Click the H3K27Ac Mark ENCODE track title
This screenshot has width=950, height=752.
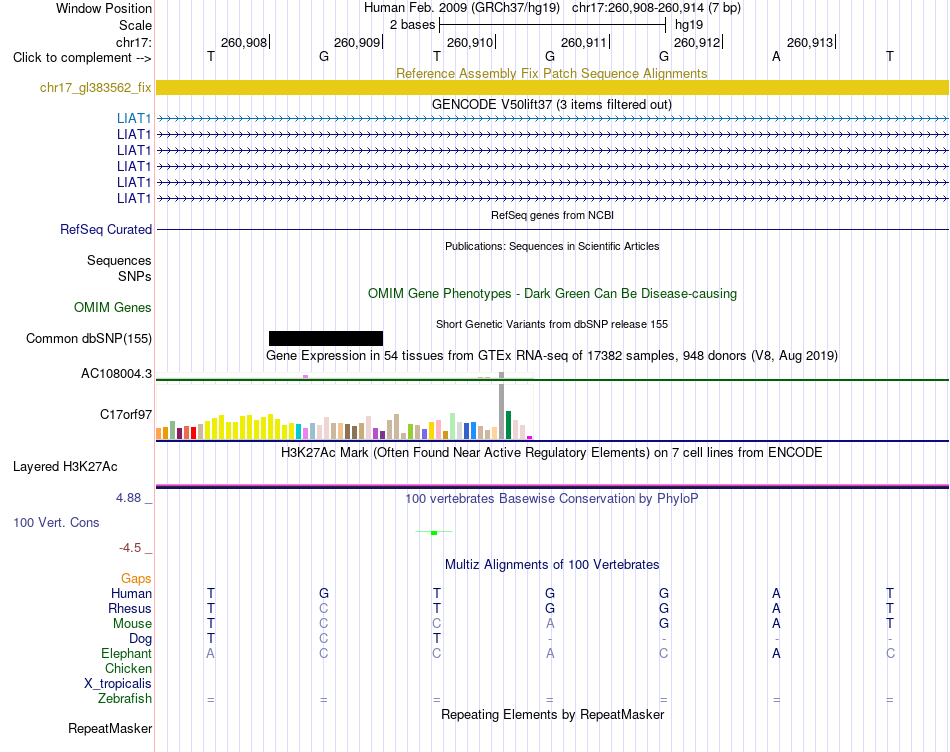tap(552, 453)
